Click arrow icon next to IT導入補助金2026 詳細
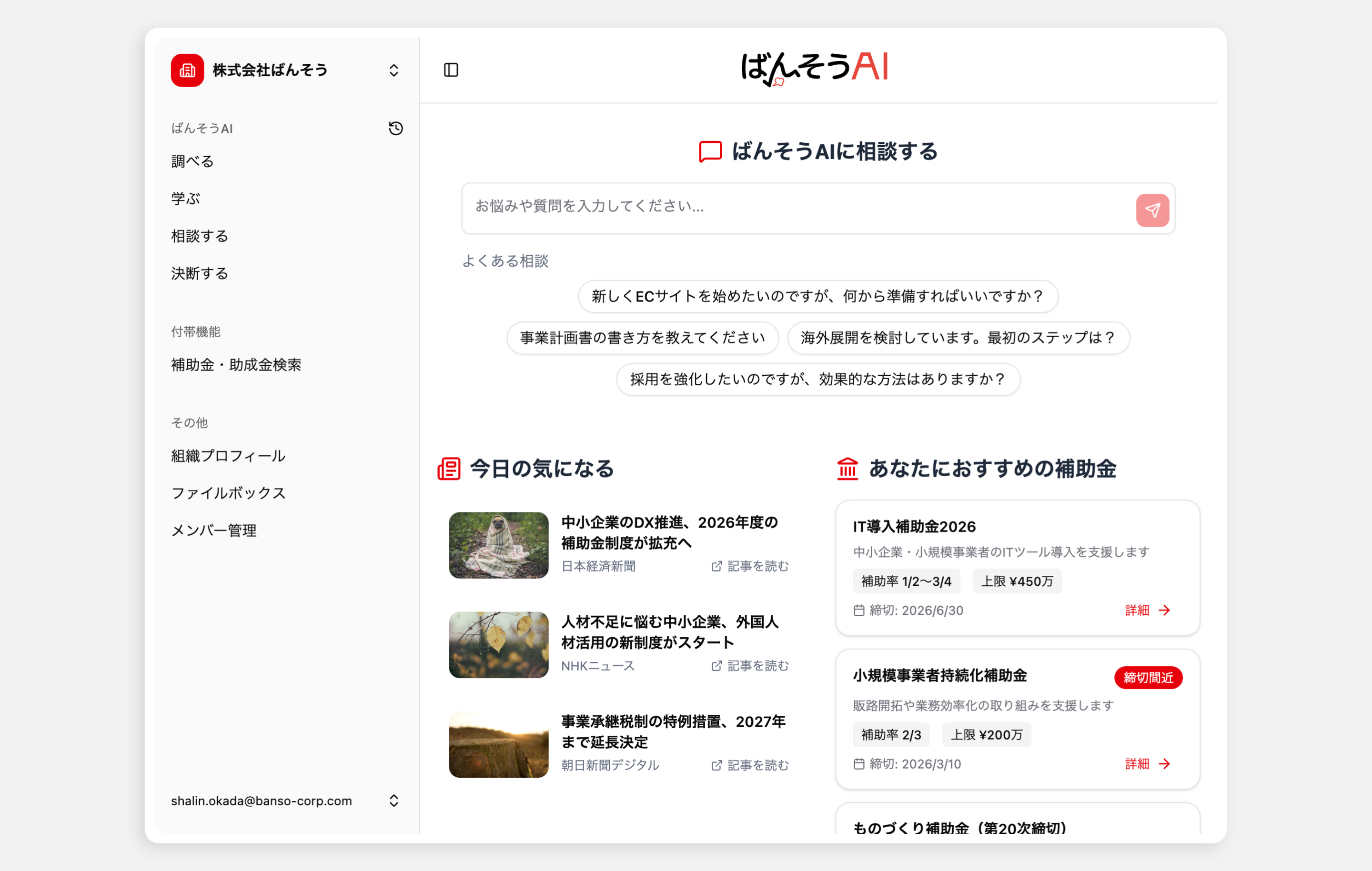 1164,611
